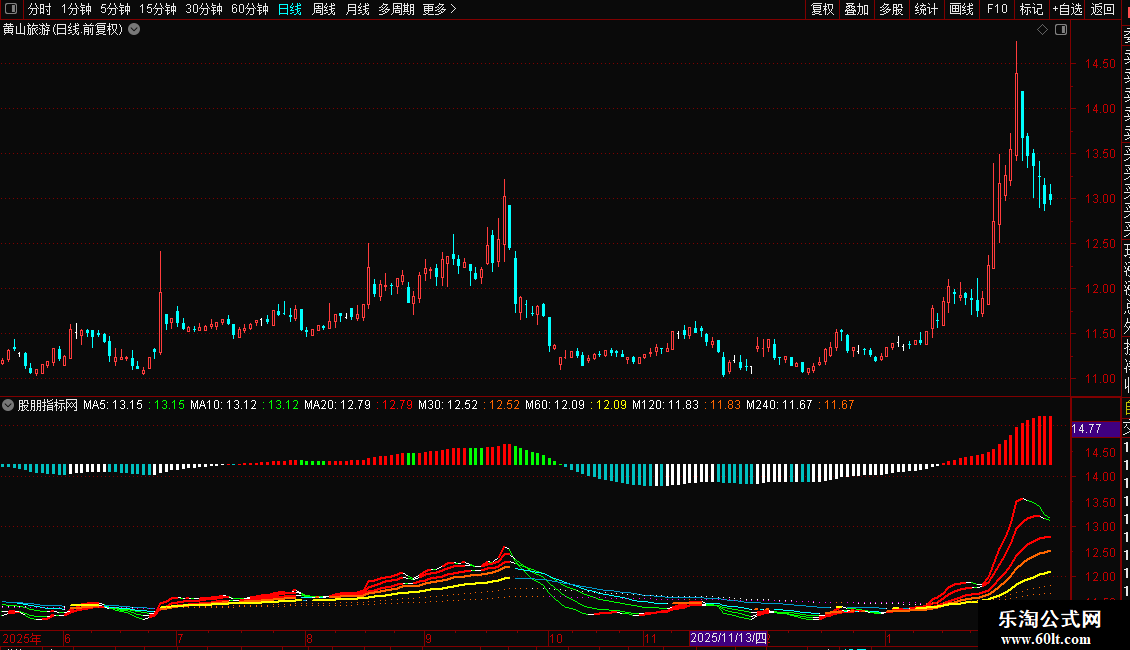Switch to the 5分钟 period
The width and height of the screenshot is (1130, 650).
tap(115, 9)
